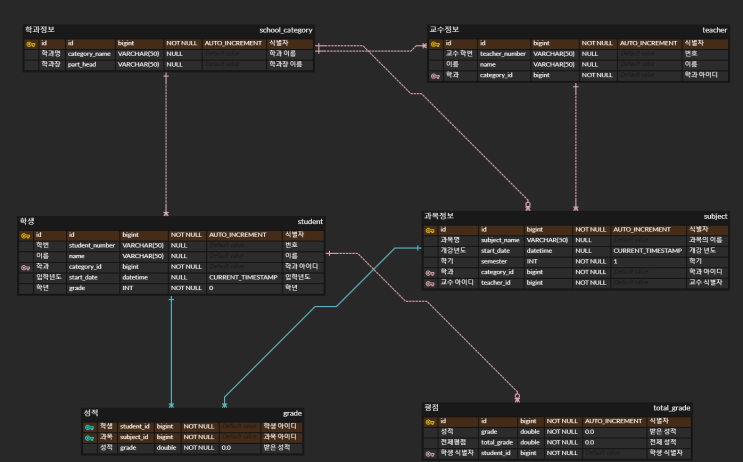Click the primary key icon in school_category table
This screenshot has width=743, height=462.
31,44
